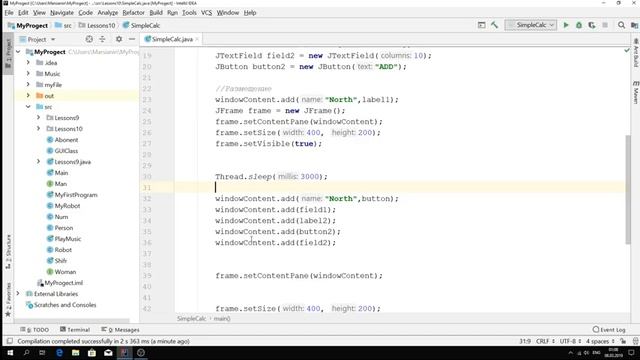
Task: Toggle tool window bars in status corner
Action: tap(9, 341)
